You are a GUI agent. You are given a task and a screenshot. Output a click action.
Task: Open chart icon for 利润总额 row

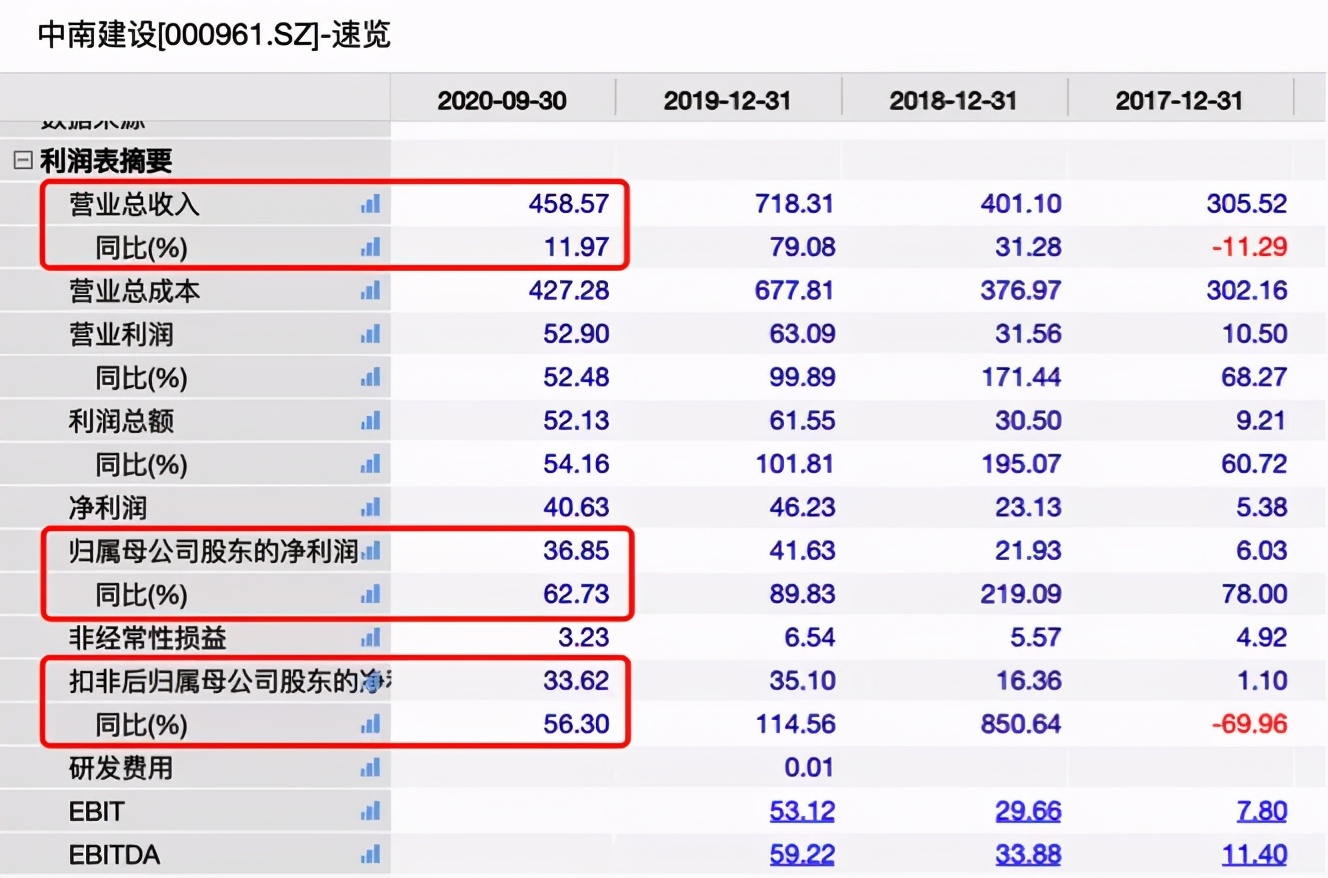point(371,421)
